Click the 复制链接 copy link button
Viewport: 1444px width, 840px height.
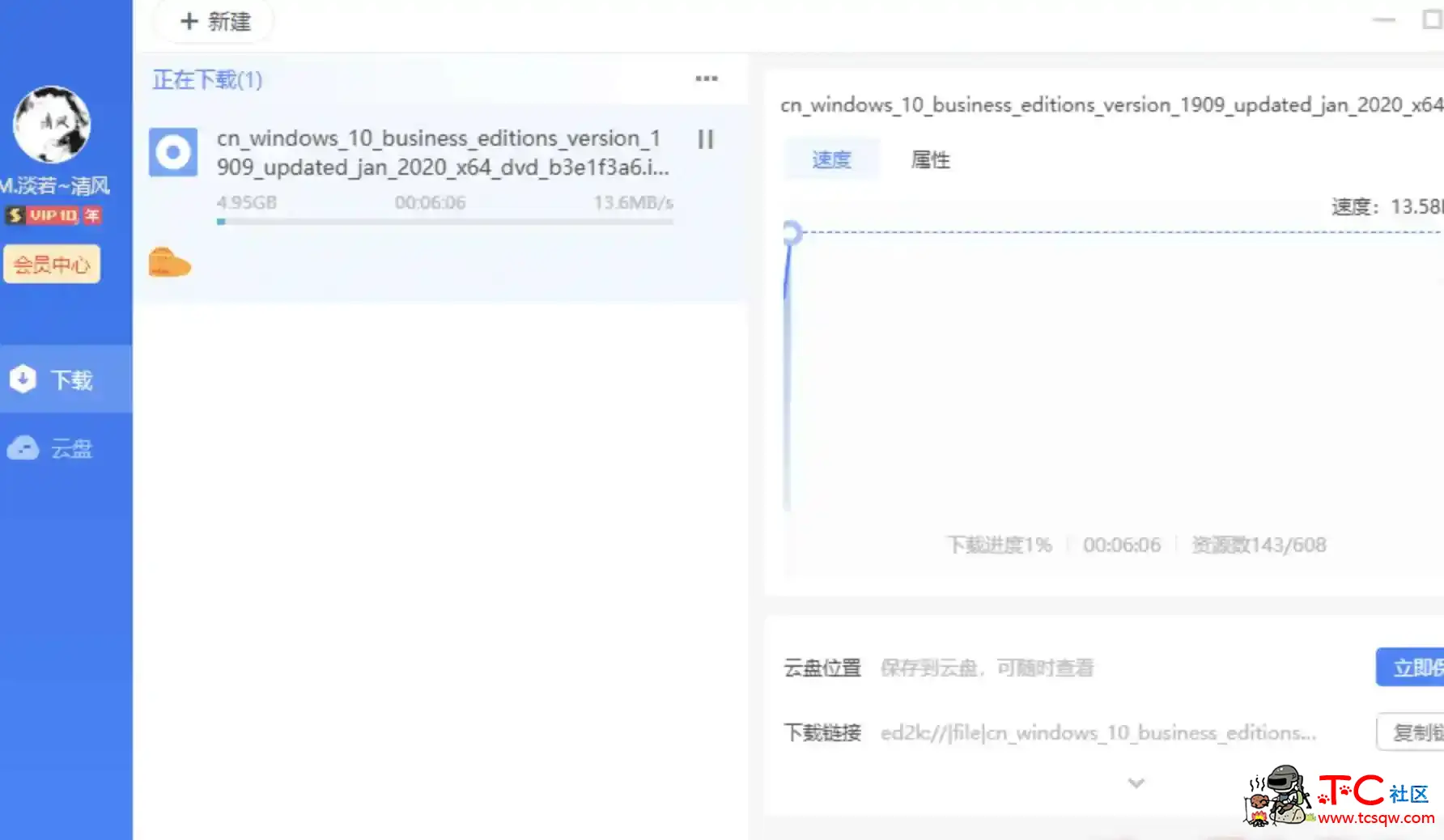(1410, 732)
